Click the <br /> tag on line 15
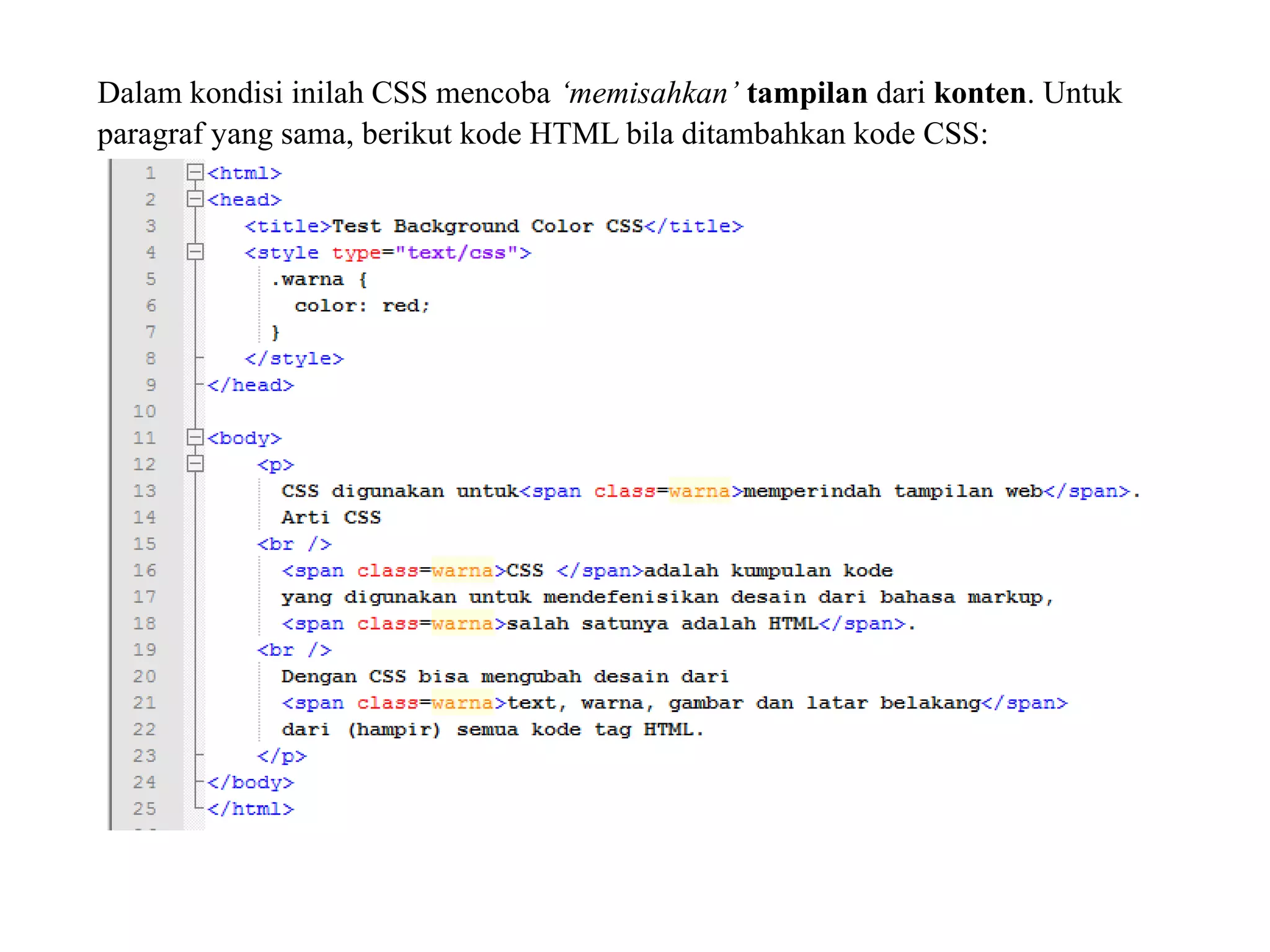This screenshot has height=952, width=1270. pyautogui.click(x=294, y=544)
